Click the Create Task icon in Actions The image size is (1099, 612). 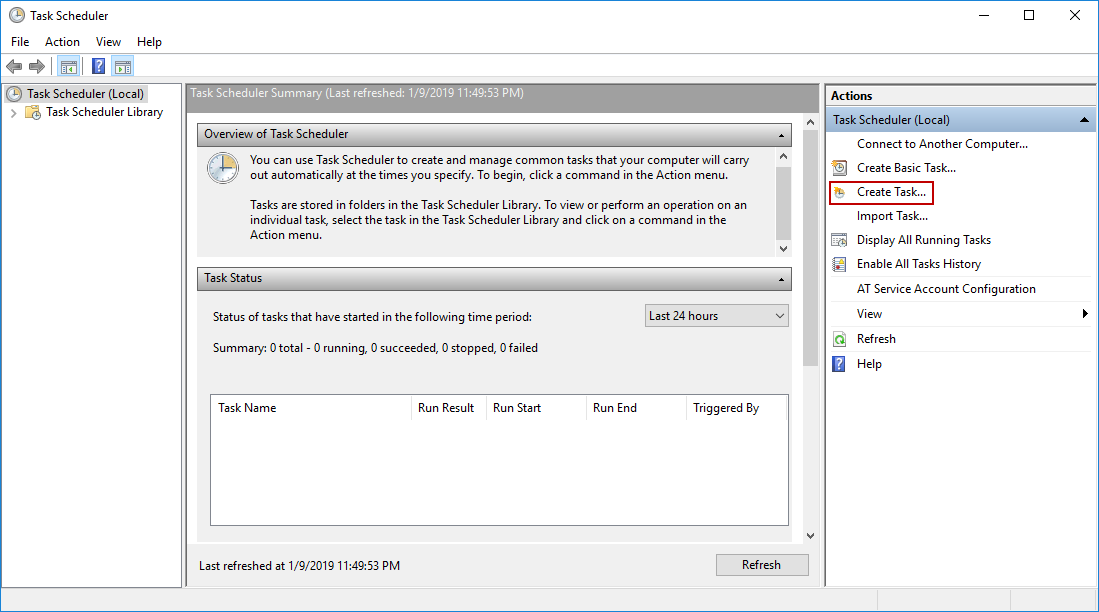click(x=839, y=192)
